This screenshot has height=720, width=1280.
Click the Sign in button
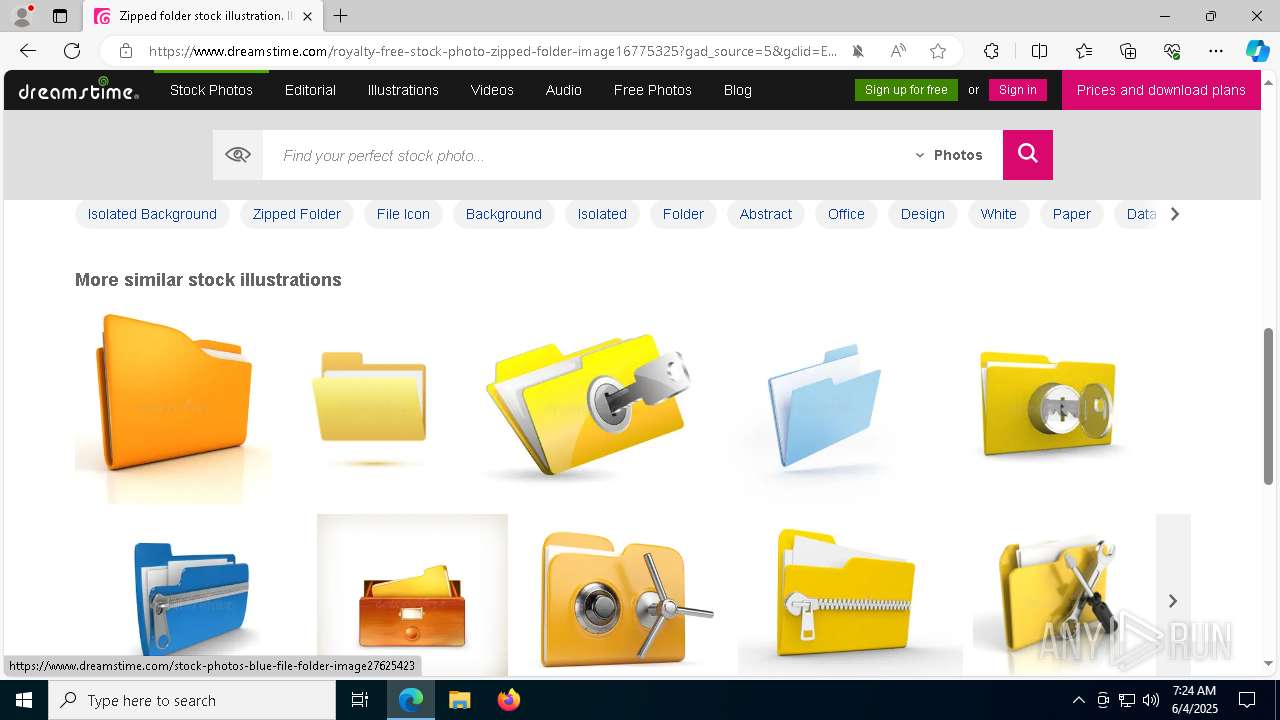coord(1018,90)
